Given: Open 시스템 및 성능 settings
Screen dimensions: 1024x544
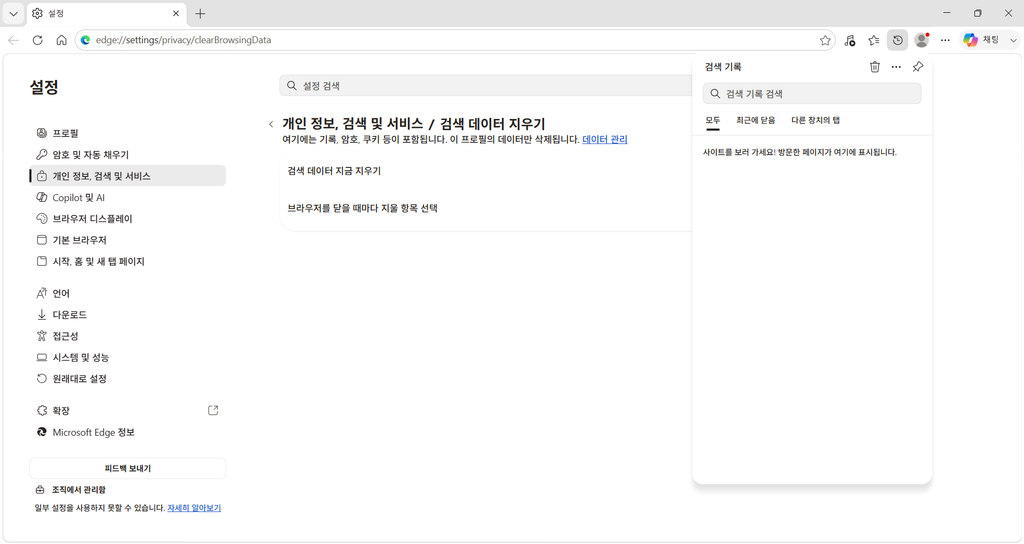Looking at the screenshot, I should [x=128, y=357].
